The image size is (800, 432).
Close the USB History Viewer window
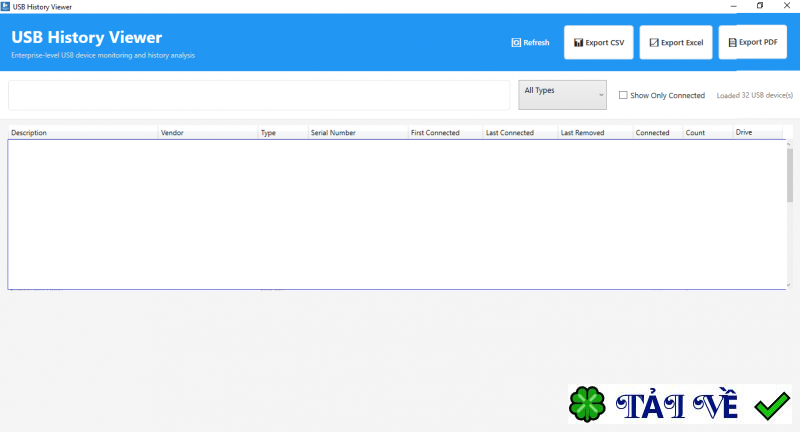tap(787, 6)
